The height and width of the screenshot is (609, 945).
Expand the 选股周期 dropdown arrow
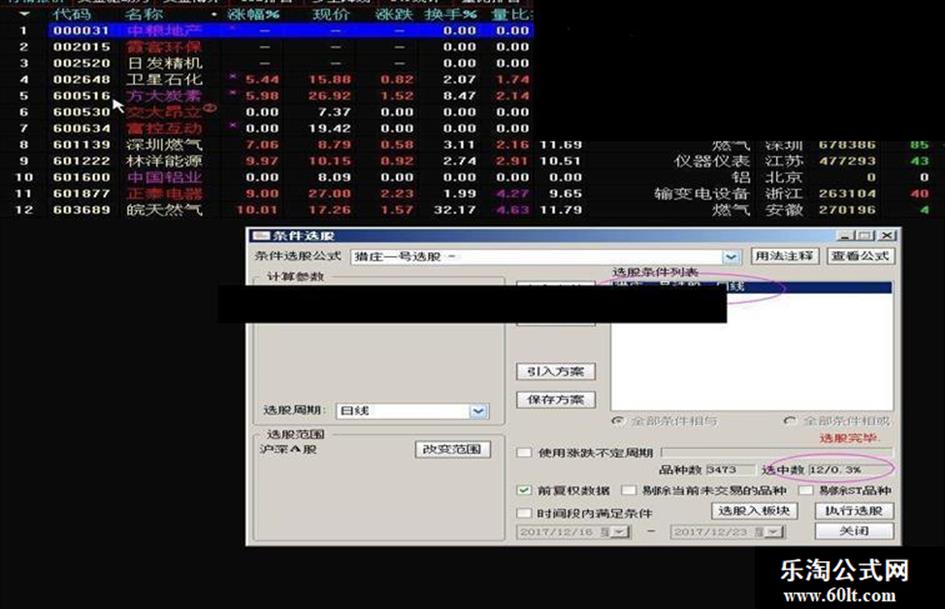point(478,411)
